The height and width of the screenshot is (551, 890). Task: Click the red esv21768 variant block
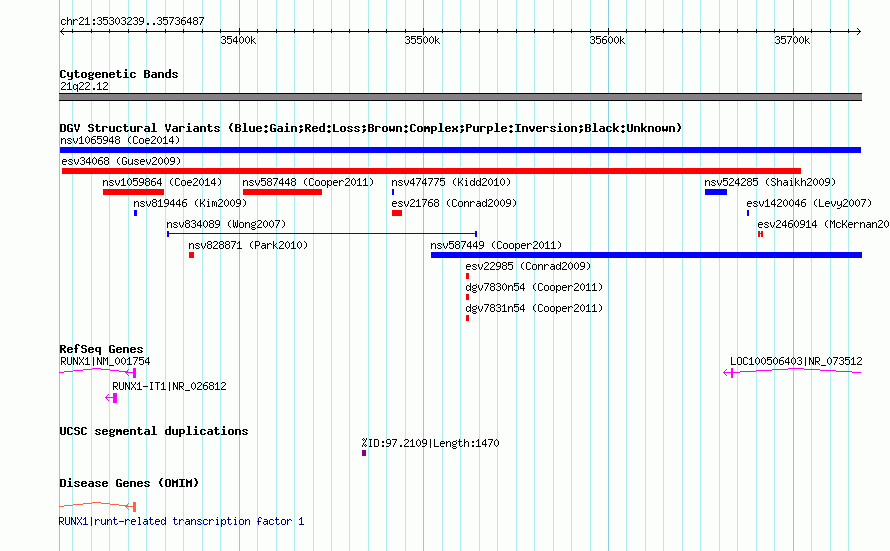397,213
